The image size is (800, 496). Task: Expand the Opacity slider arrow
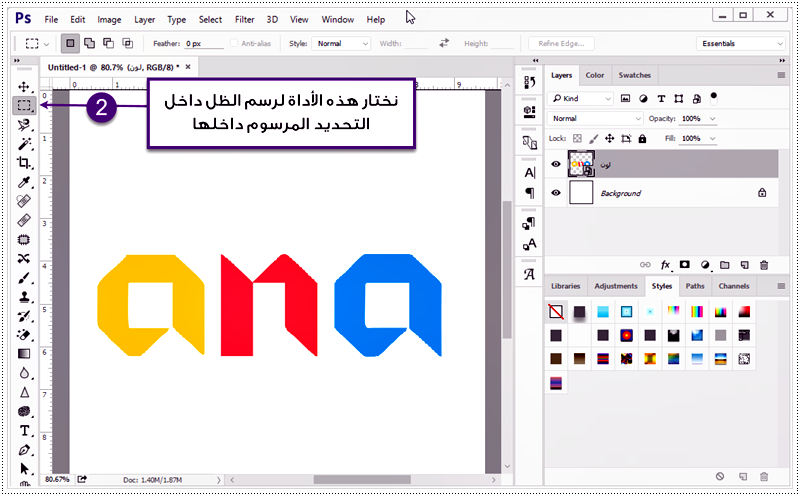(713, 118)
